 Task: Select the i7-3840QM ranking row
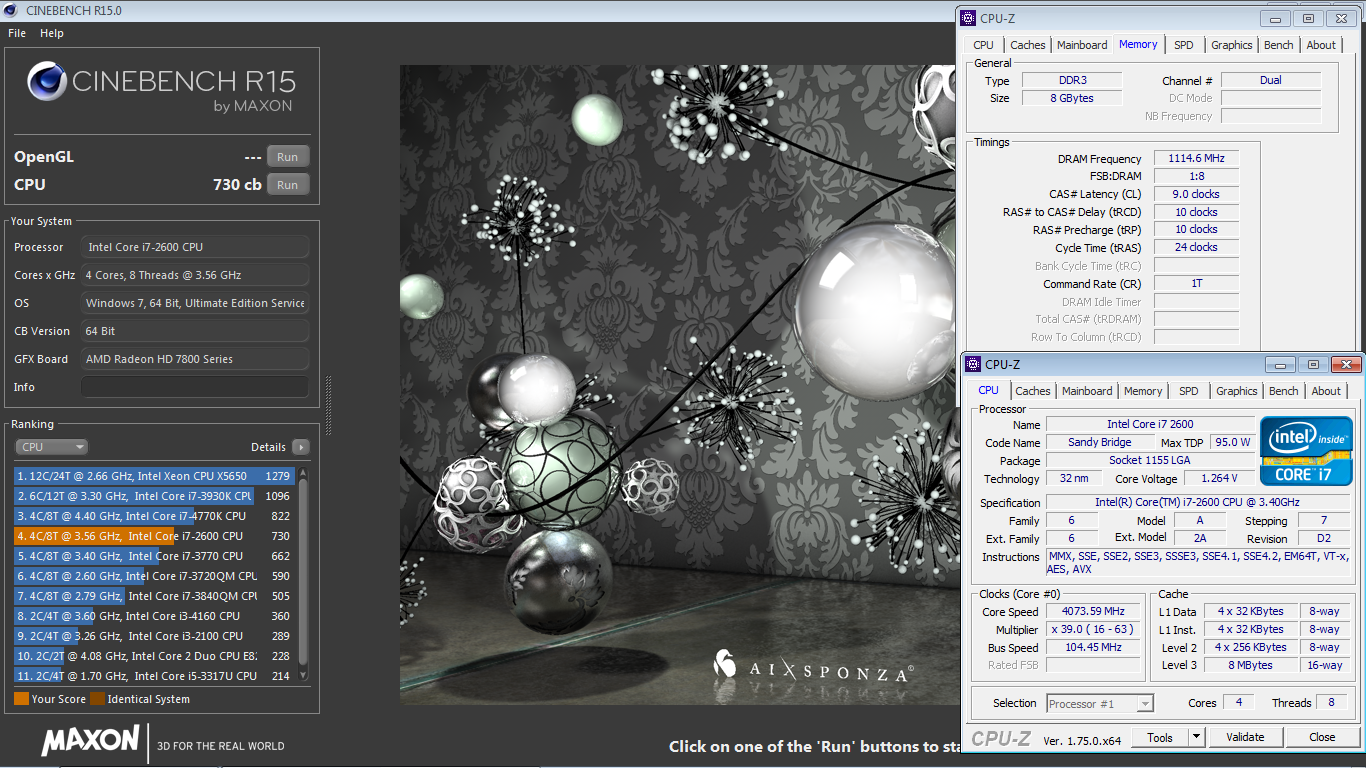(155, 596)
